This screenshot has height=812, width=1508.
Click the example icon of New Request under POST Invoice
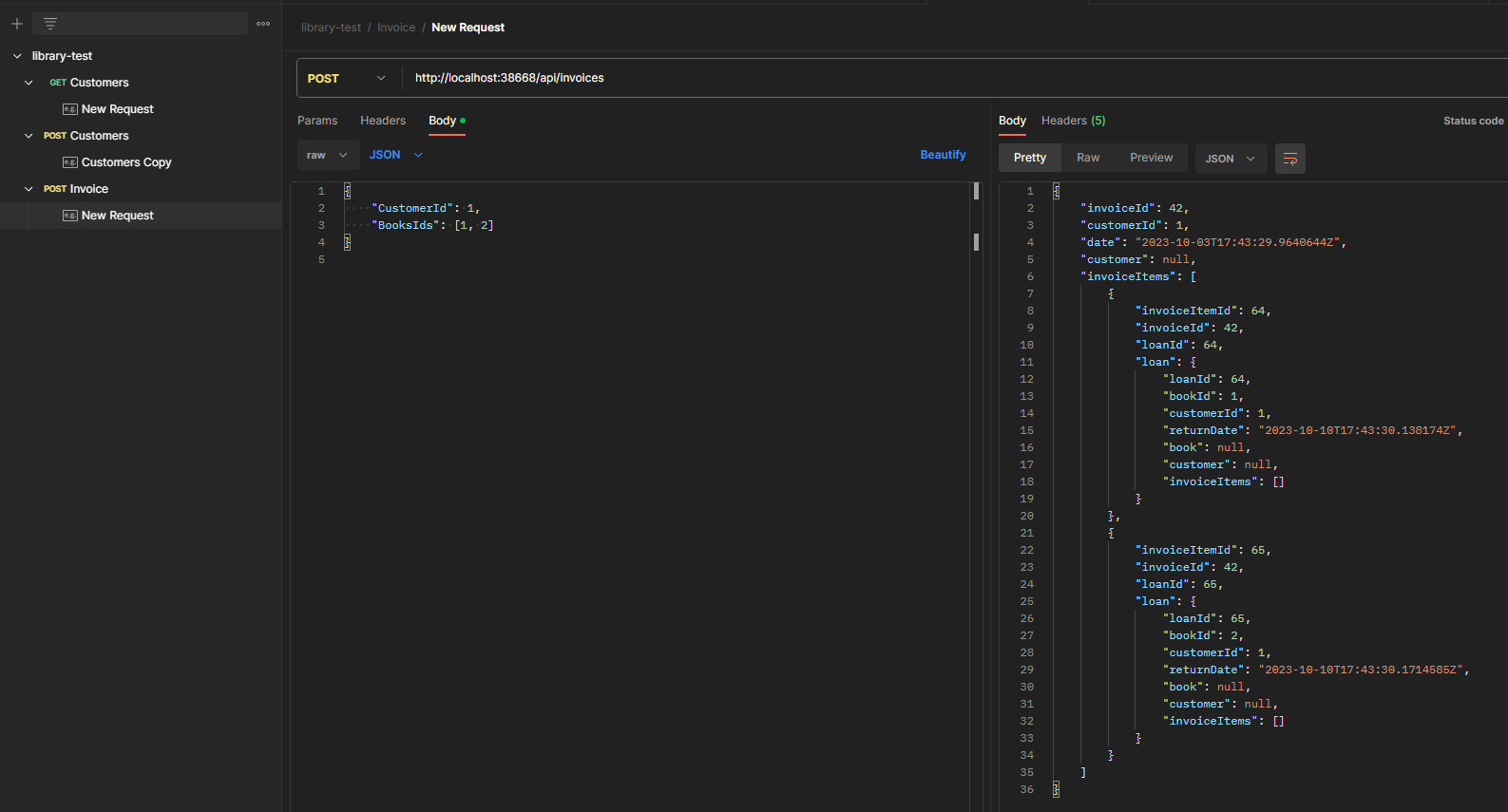(69, 216)
